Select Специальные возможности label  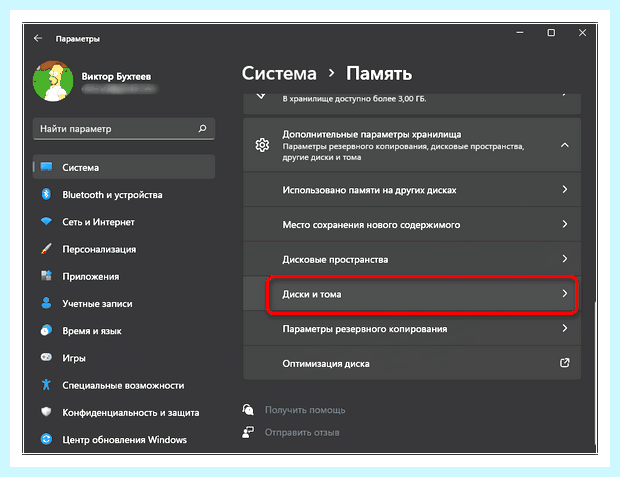(x=123, y=386)
